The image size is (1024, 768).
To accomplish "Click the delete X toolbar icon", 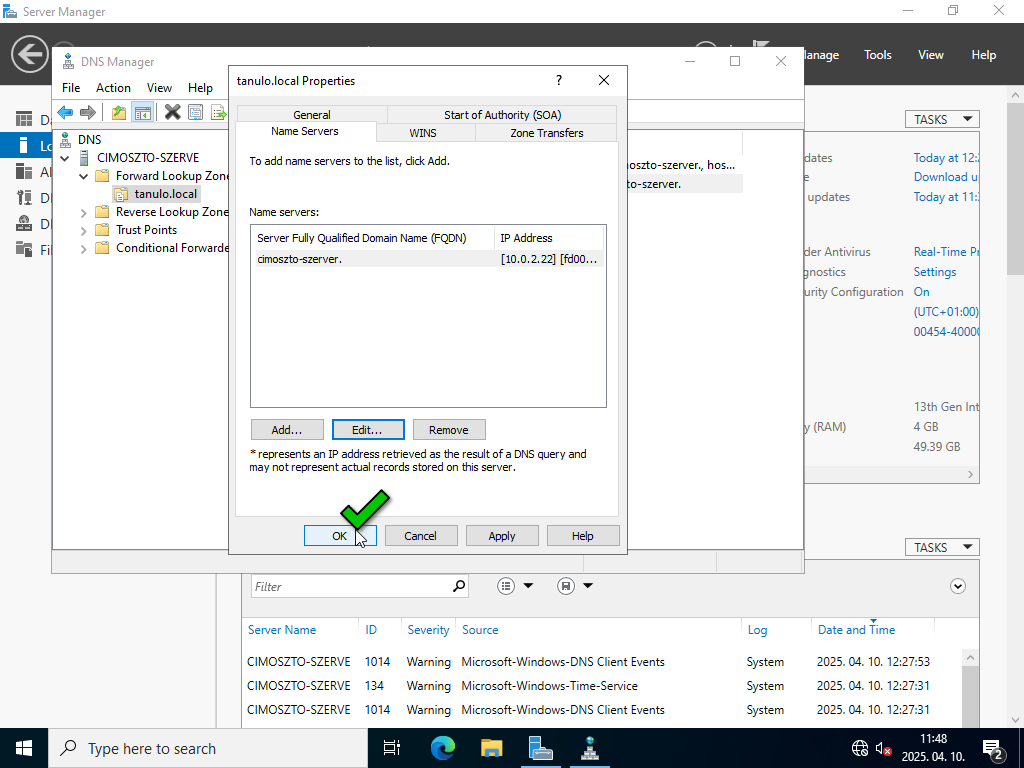I will click(x=172, y=112).
